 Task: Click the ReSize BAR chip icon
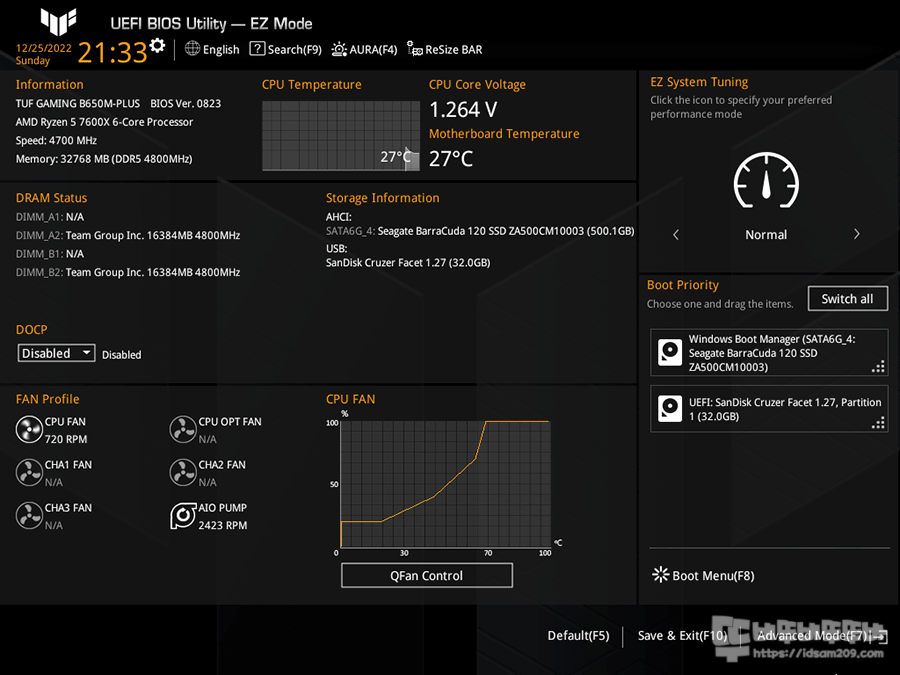[x=414, y=49]
